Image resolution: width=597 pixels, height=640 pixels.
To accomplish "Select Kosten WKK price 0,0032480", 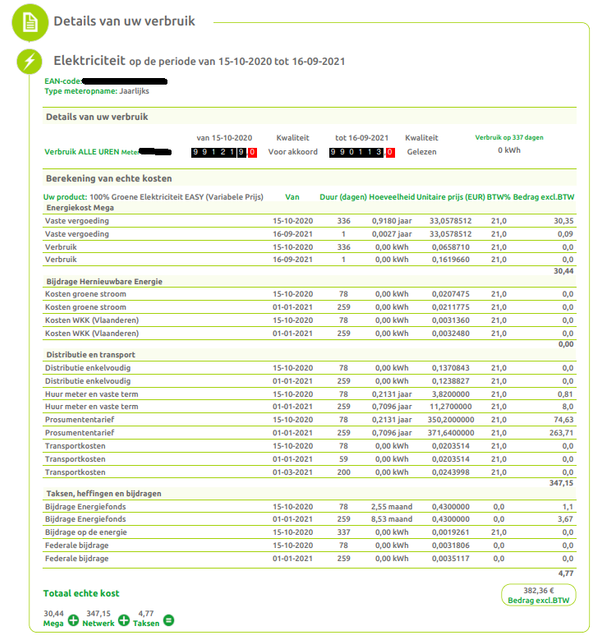I will [x=451, y=333].
